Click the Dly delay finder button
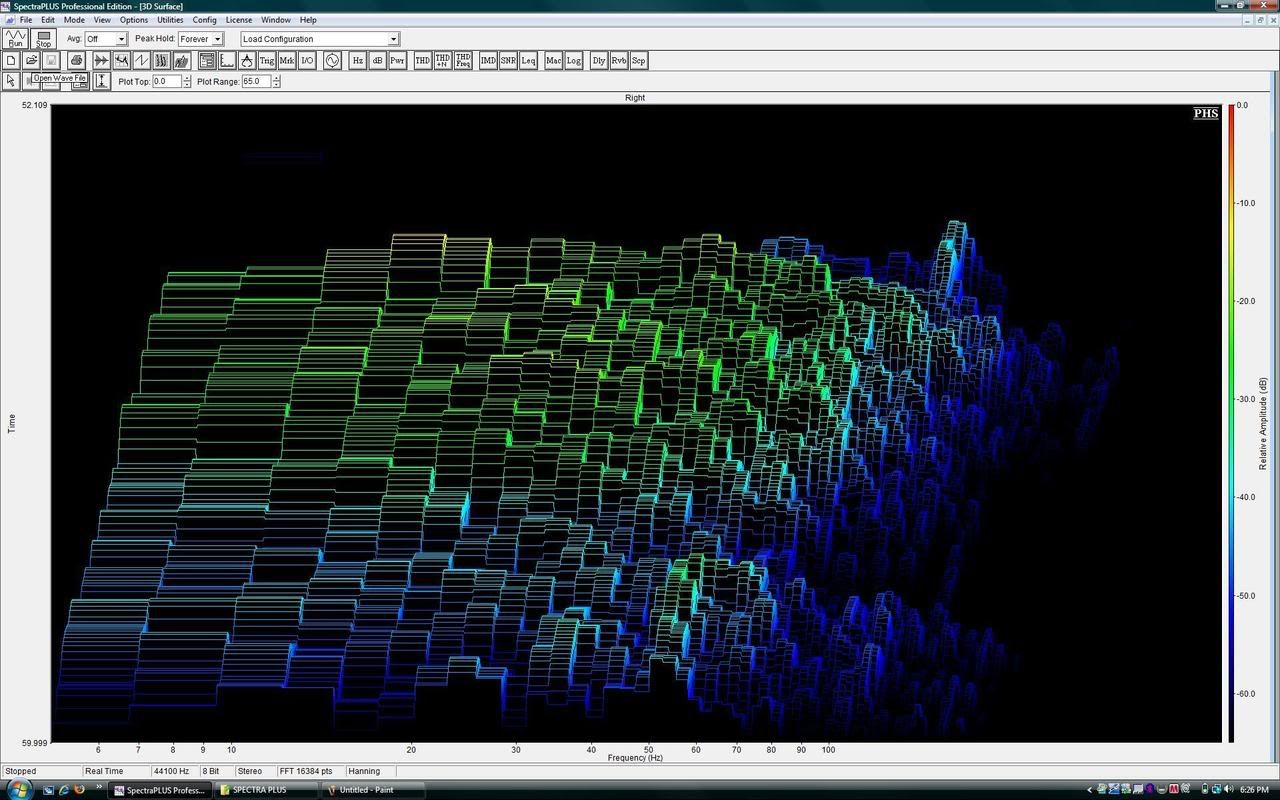Screen dimensions: 1280x800 click(x=599, y=61)
